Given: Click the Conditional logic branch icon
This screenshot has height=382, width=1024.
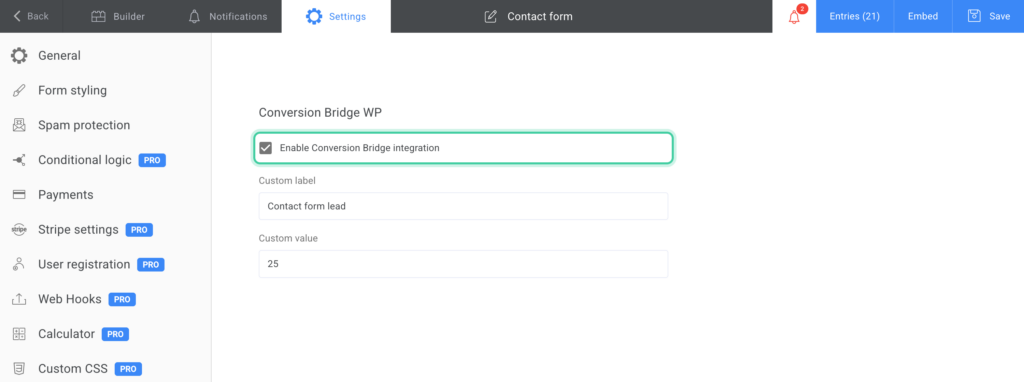Looking at the screenshot, I should [x=19, y=160].
